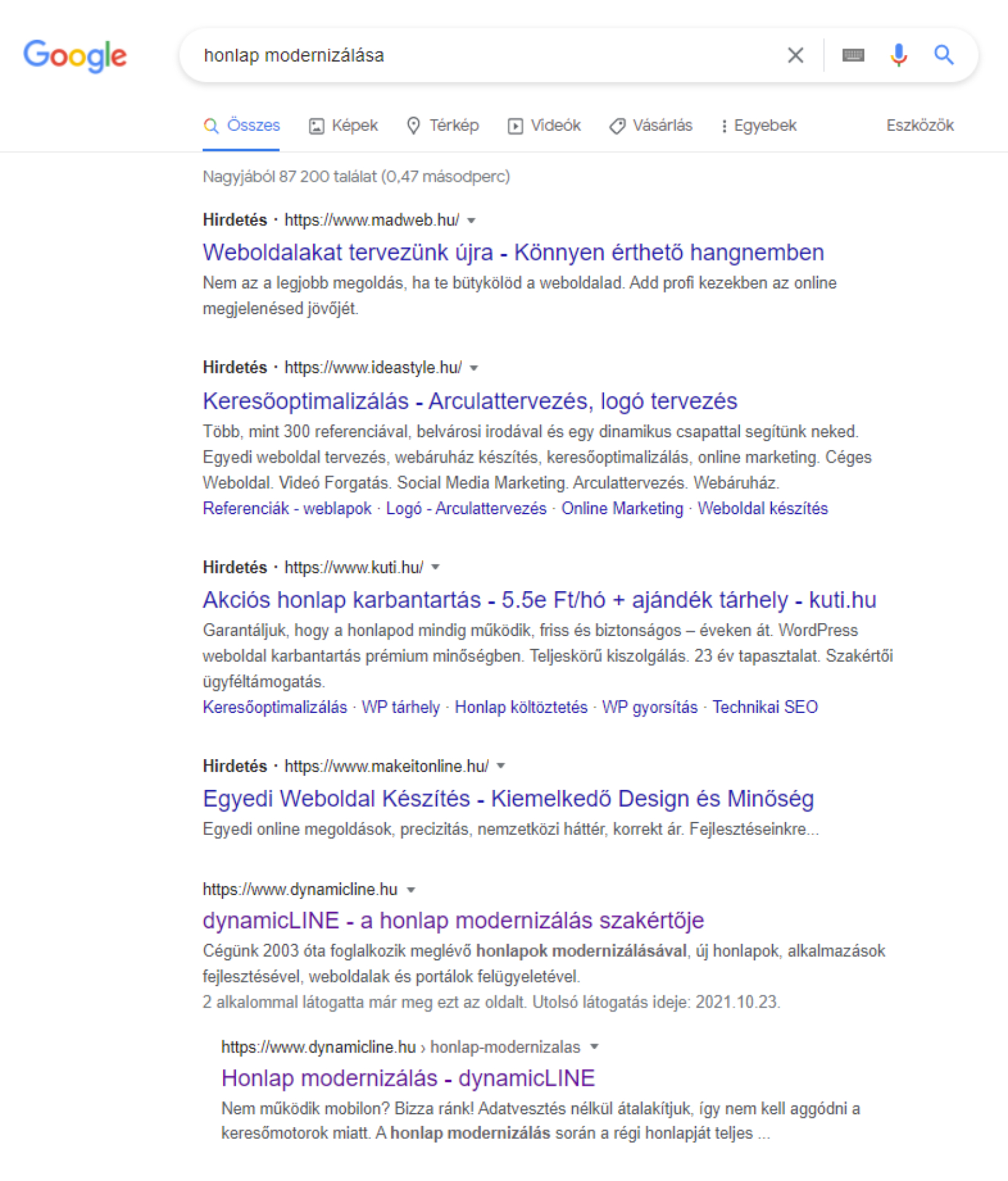Click the 'Weboldal készítés' sitelink
This screenshot has width=1008, height=1181.
762,509
